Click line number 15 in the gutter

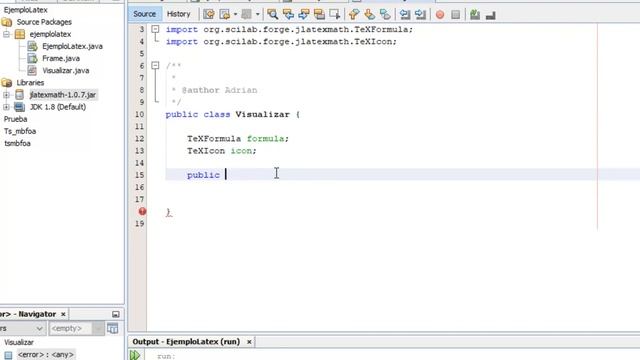click(x=139, y=175)
